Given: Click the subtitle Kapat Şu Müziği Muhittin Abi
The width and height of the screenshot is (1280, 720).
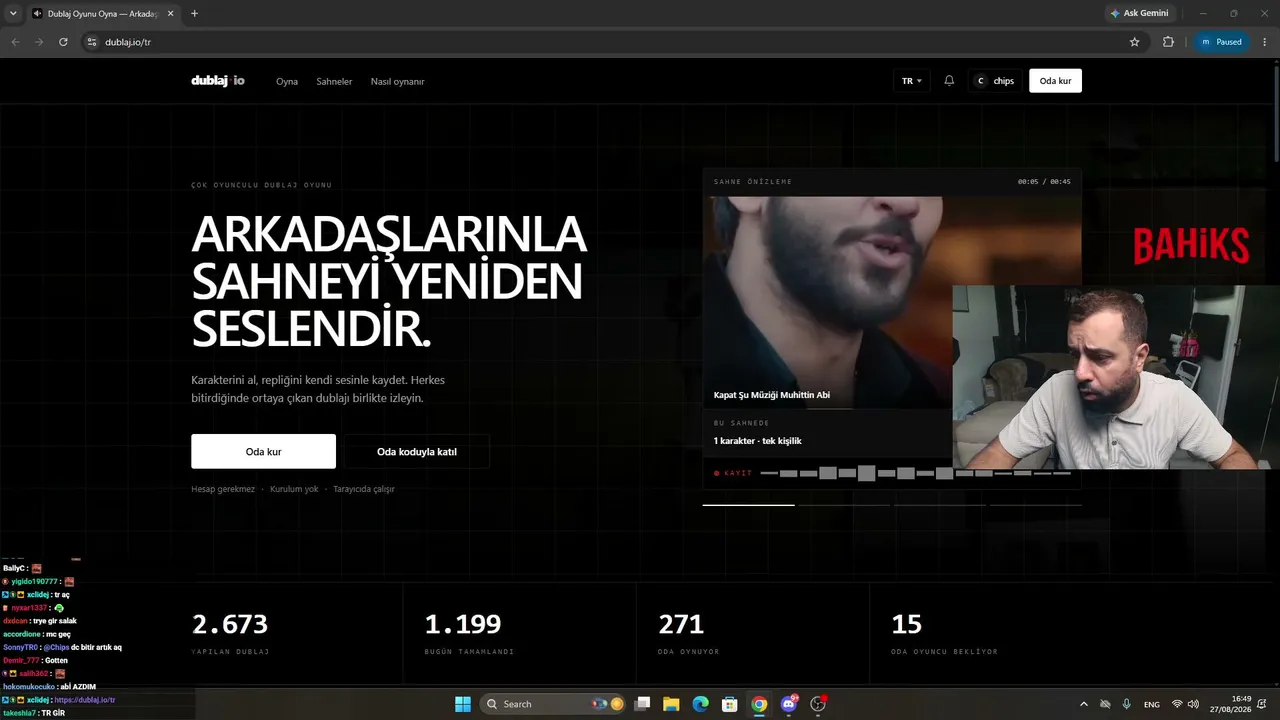Looking at the screenshot, I should point(772,395).
